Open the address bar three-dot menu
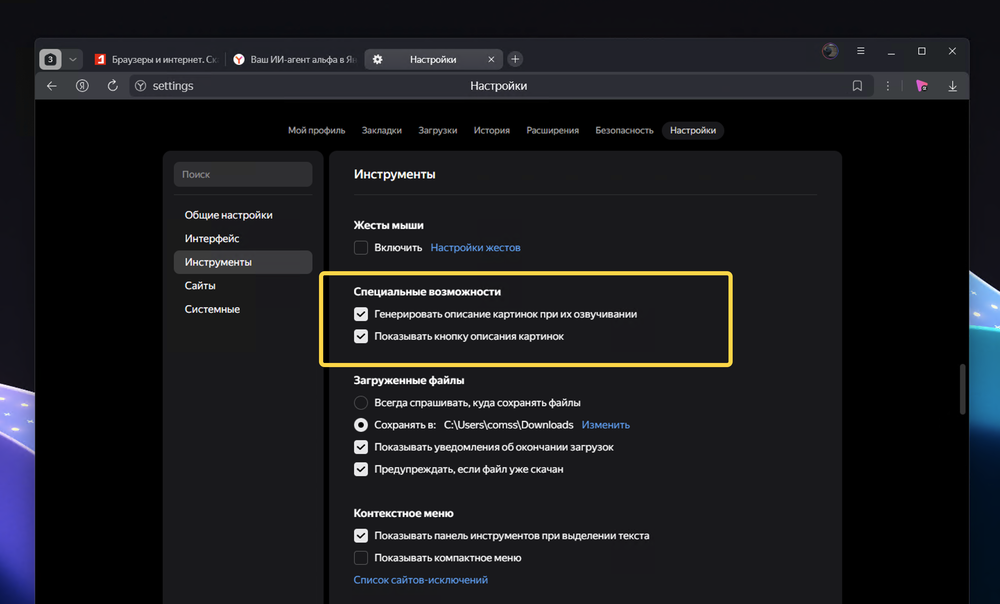 coord(888,86)
